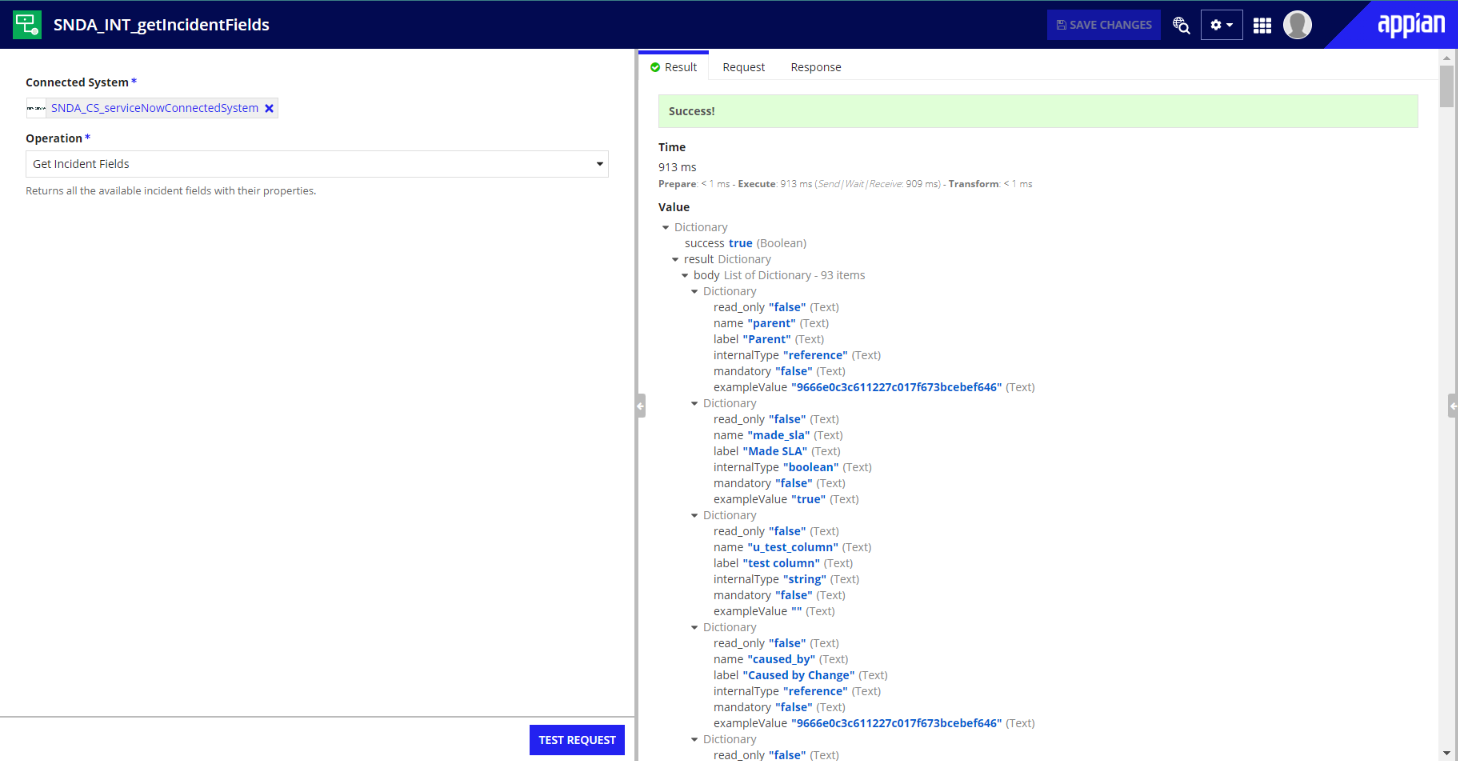Select the label "Caused by Change" row
The width and height of the screenshot is (1458, 761).
tap(800, 675)
